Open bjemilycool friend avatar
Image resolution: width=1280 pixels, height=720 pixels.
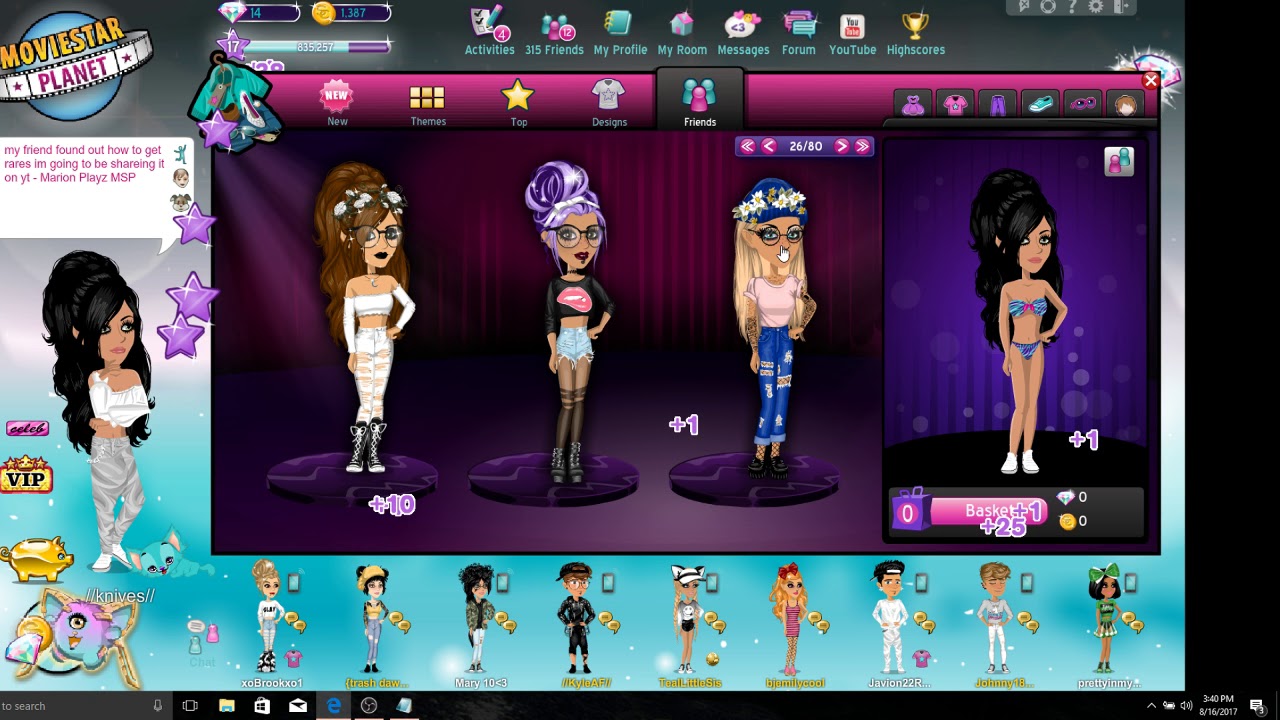(789, 619)
